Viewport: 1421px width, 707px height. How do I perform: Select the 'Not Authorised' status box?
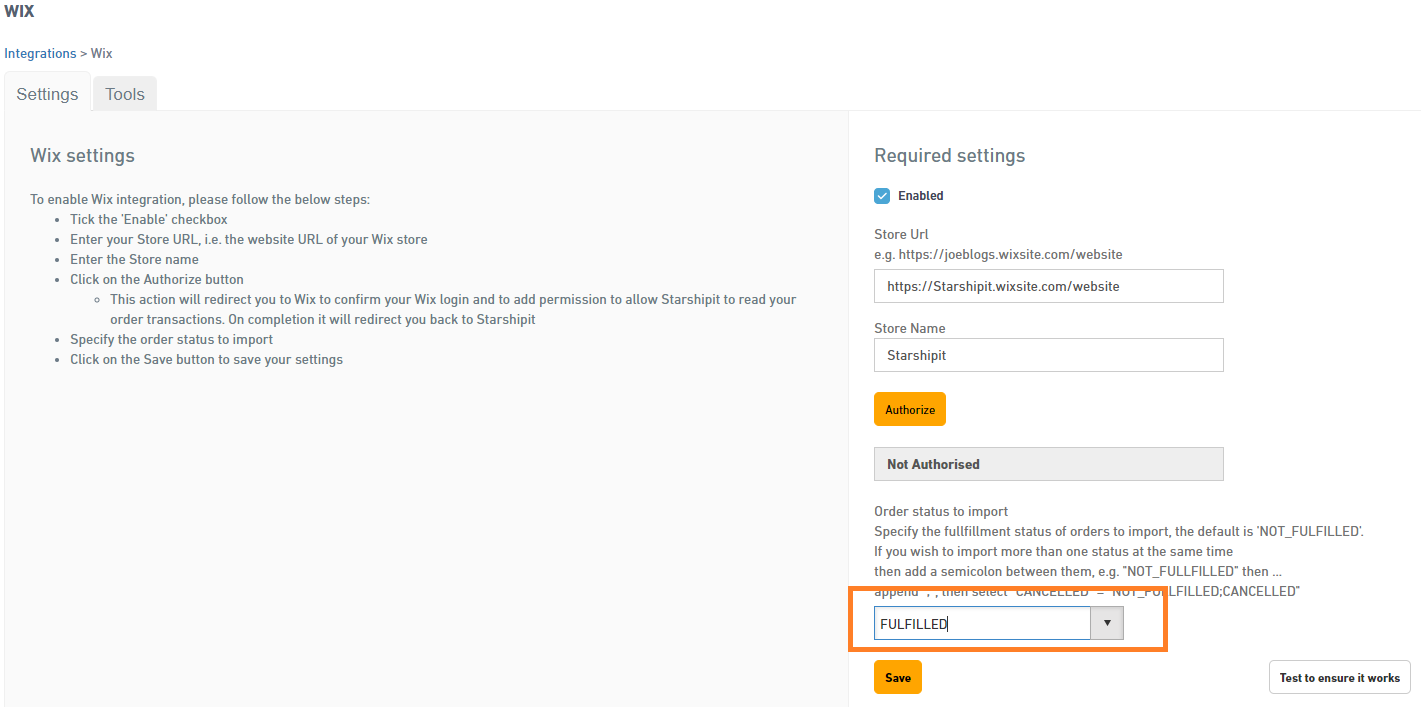pyautogui.click(x=1049, y=464)
